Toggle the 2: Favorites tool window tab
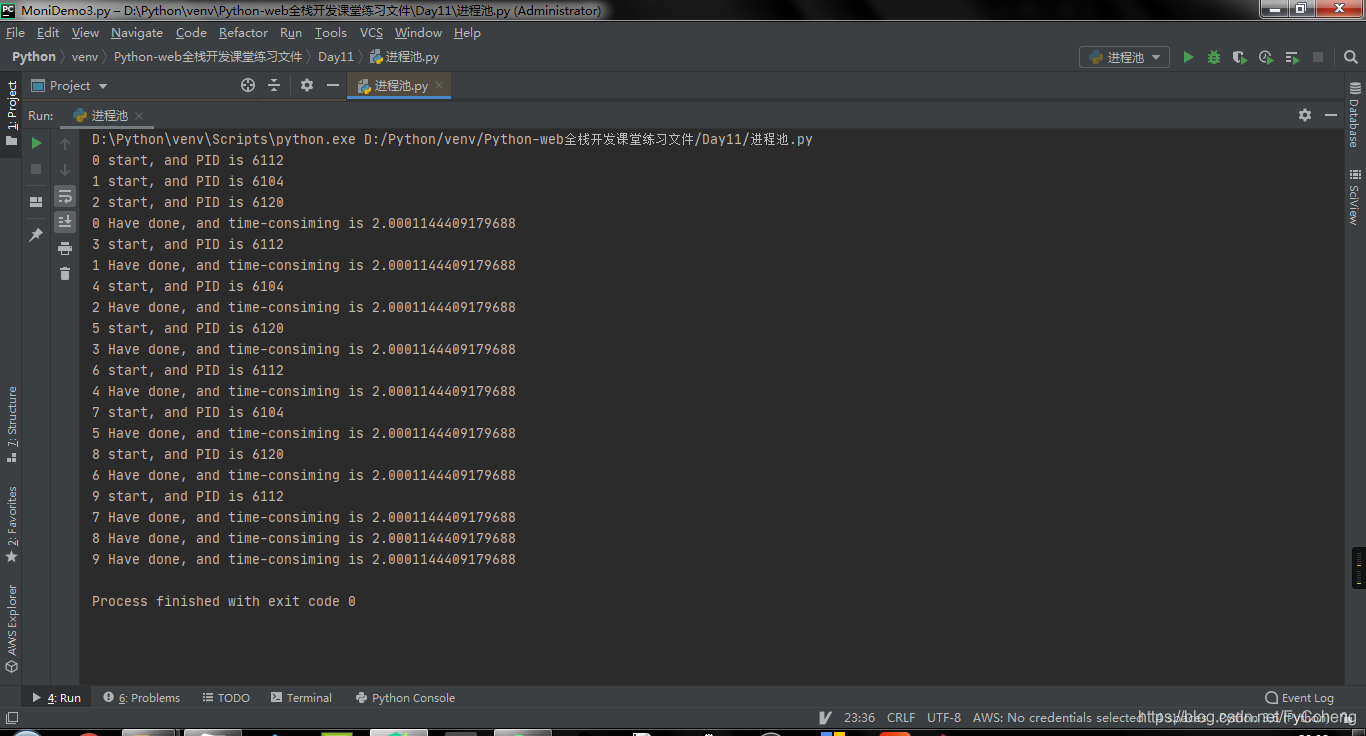The image size is (1366, 736). [12, 524]
